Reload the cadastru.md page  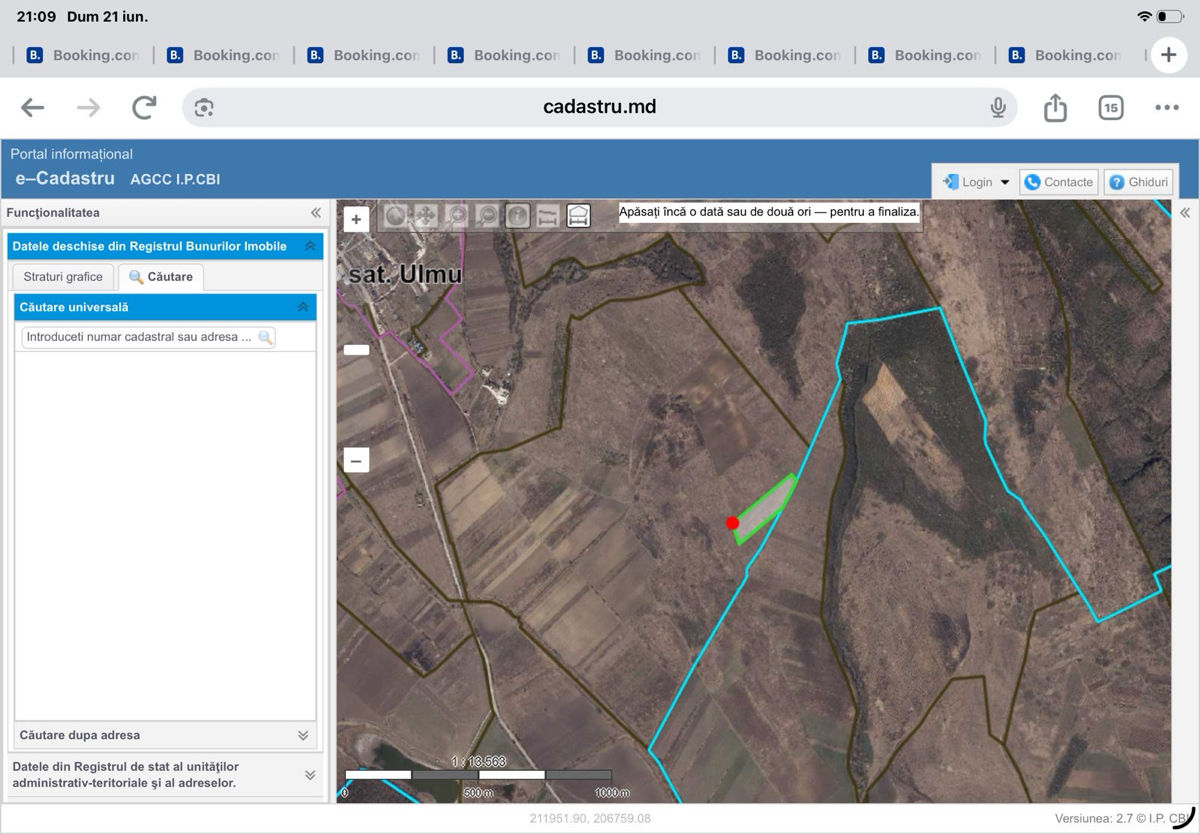tap(145, 107)
